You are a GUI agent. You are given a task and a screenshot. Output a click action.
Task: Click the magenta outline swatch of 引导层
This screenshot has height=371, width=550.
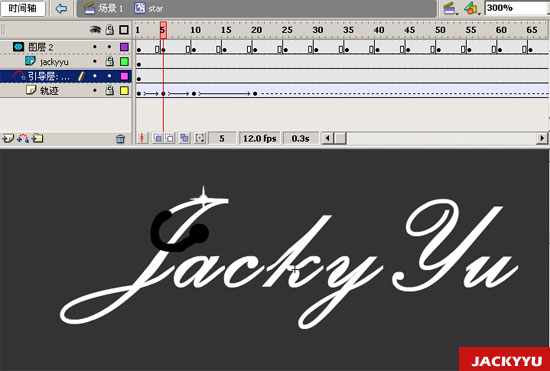point(124,76)
